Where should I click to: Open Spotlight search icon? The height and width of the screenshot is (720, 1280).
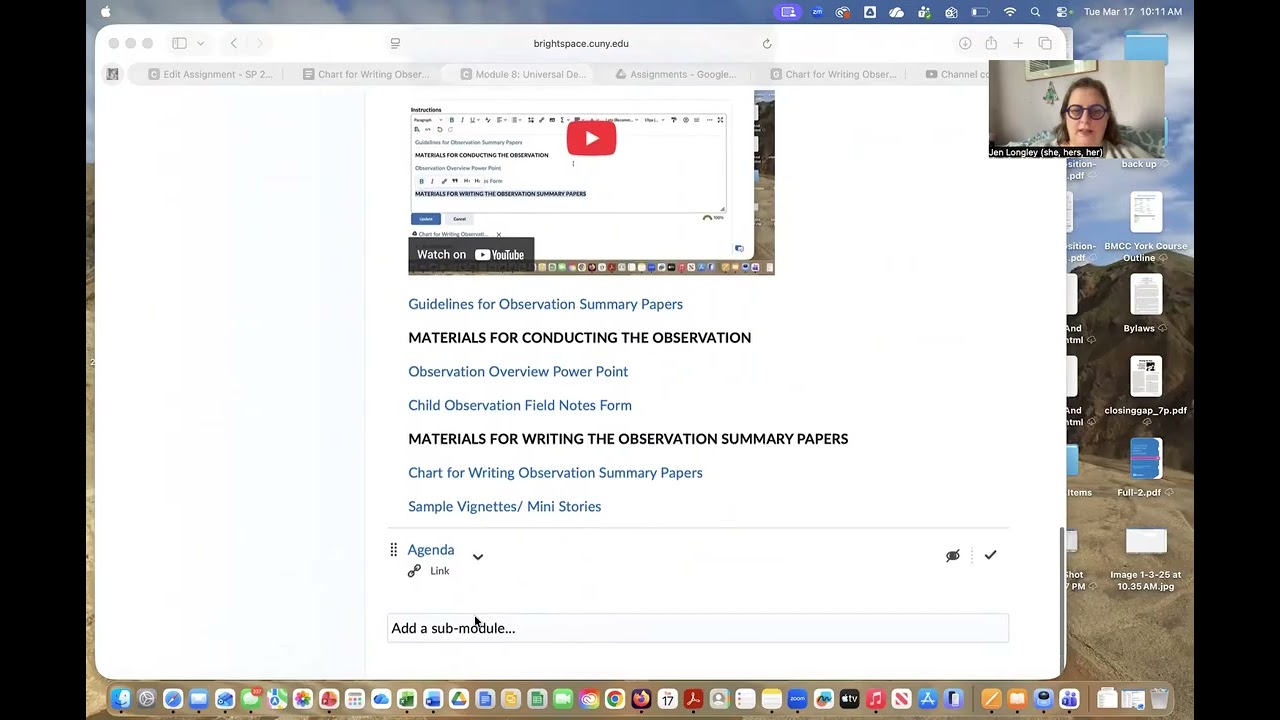pos(1036,12)
